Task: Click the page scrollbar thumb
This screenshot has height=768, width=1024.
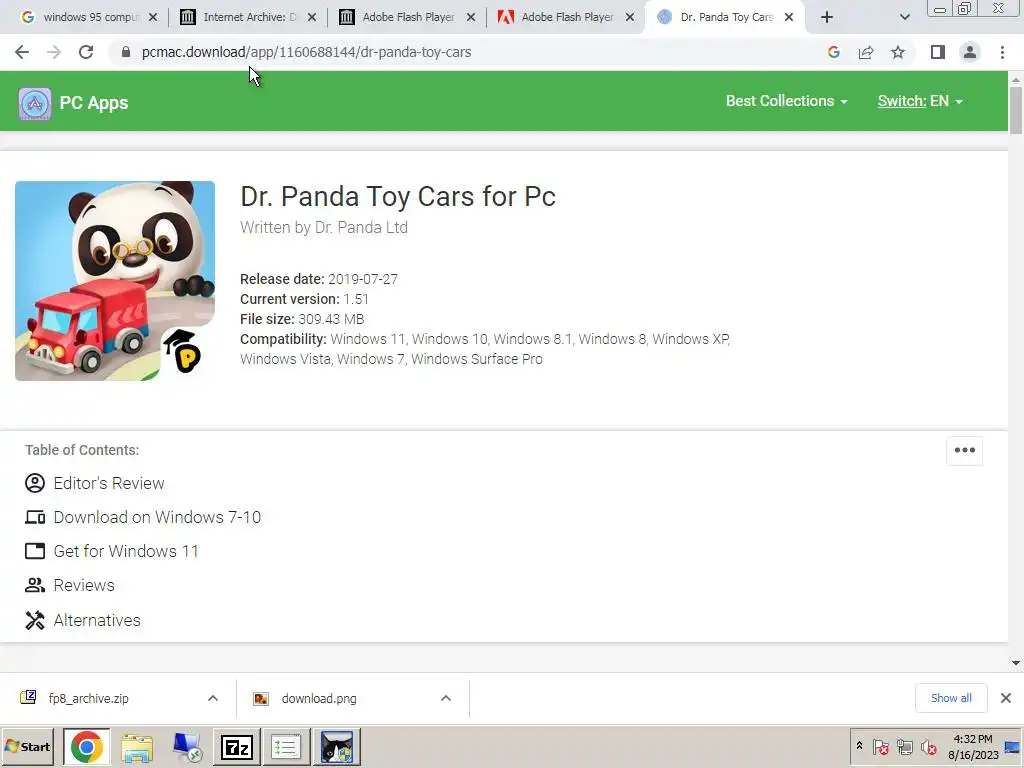Action: click(1016, 110)
